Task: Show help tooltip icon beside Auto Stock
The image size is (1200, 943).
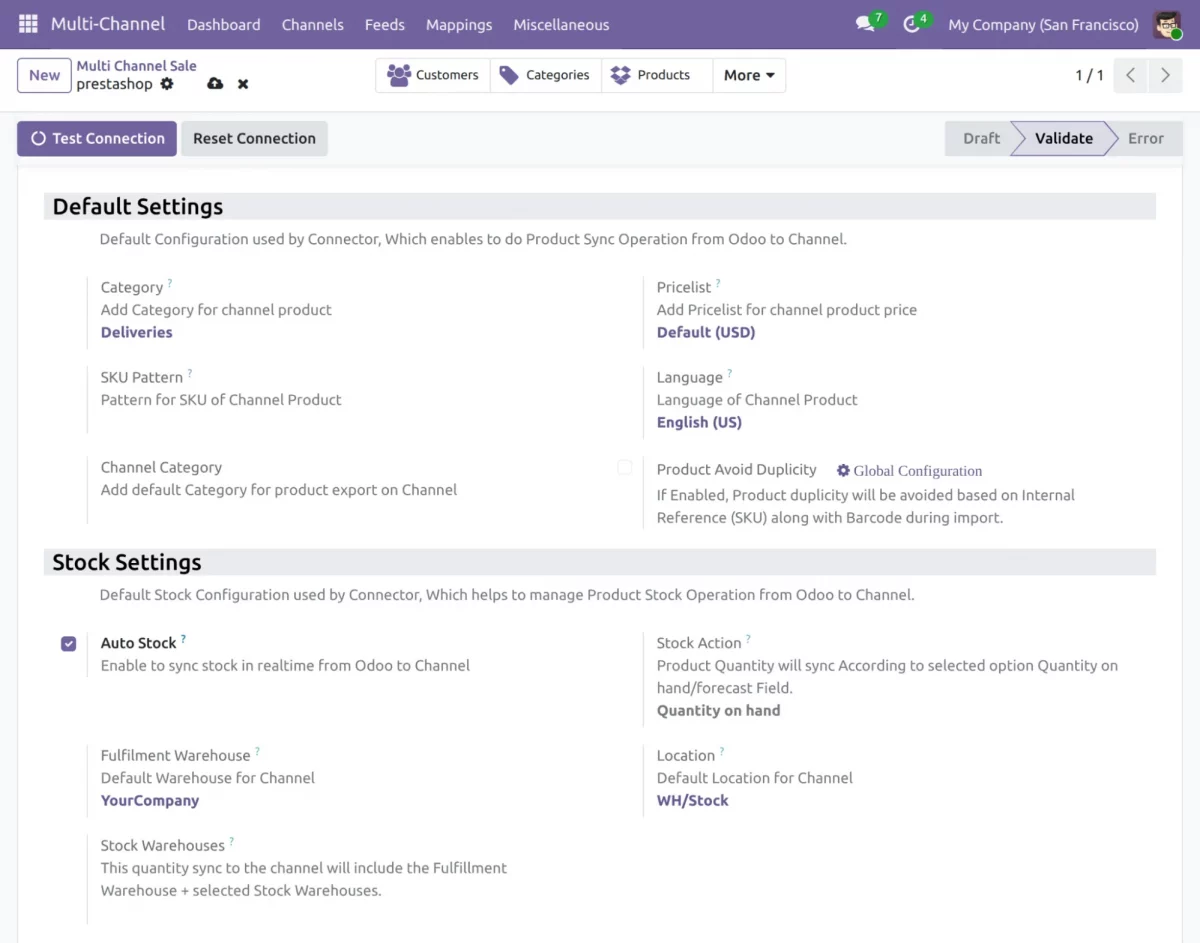Action: [x=183, y=639]
